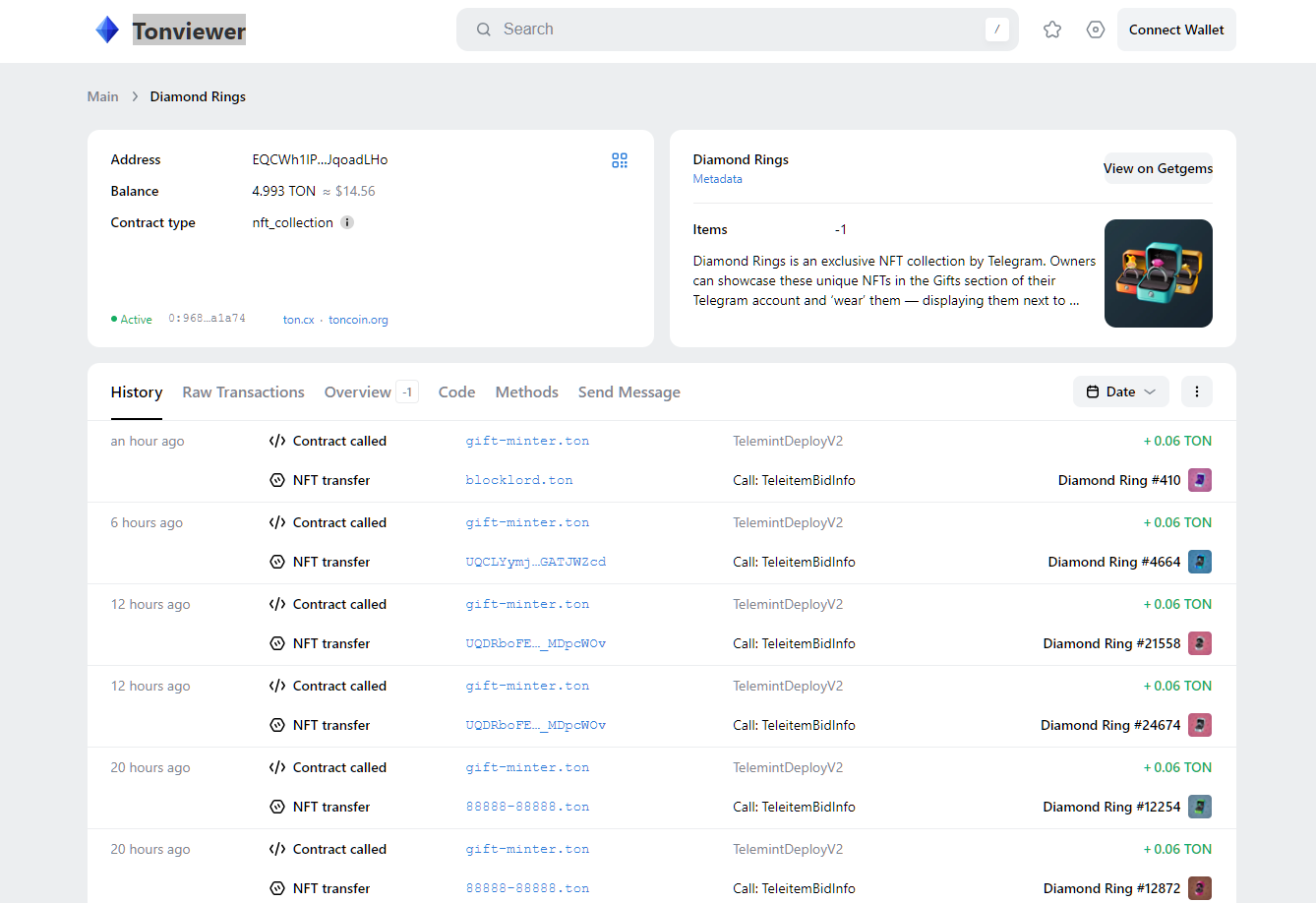Click NFT transfer icon beside Diamond Ring #21558

277,643
